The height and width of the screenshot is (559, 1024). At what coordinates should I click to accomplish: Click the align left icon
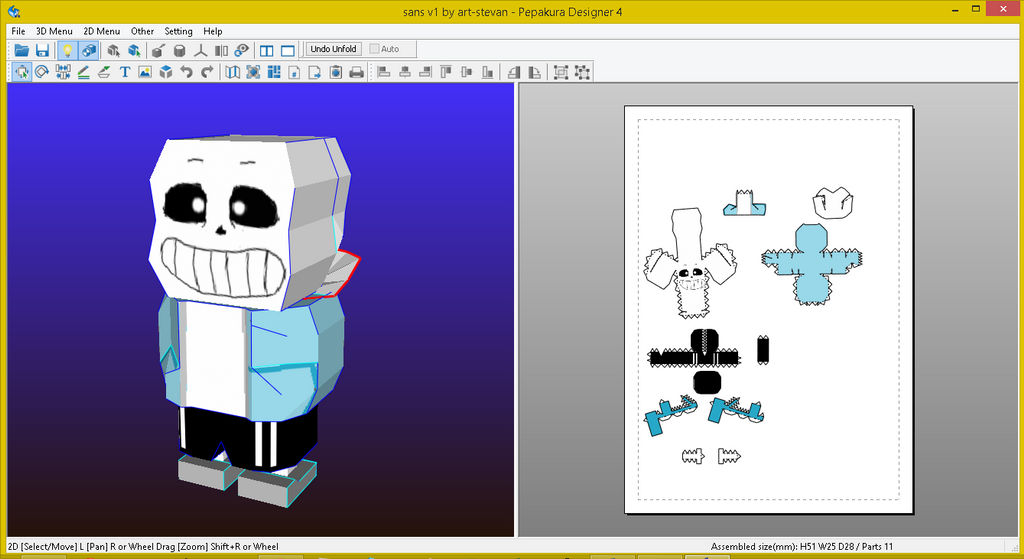coord(384,72)
